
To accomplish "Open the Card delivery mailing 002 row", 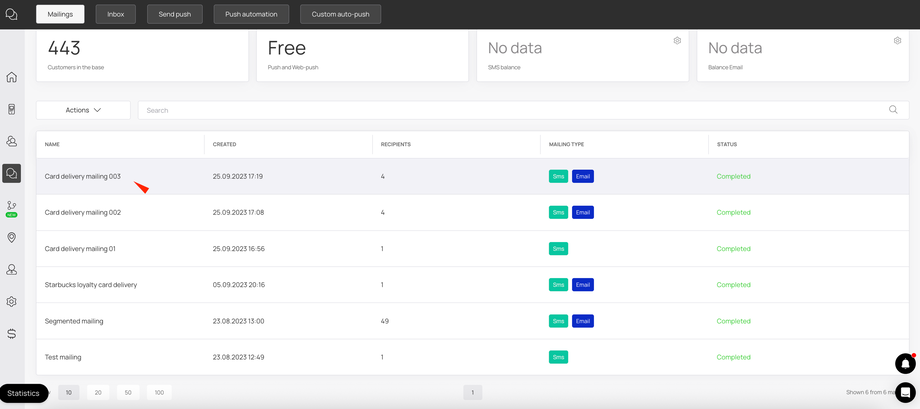I will [x=473, y=212].
